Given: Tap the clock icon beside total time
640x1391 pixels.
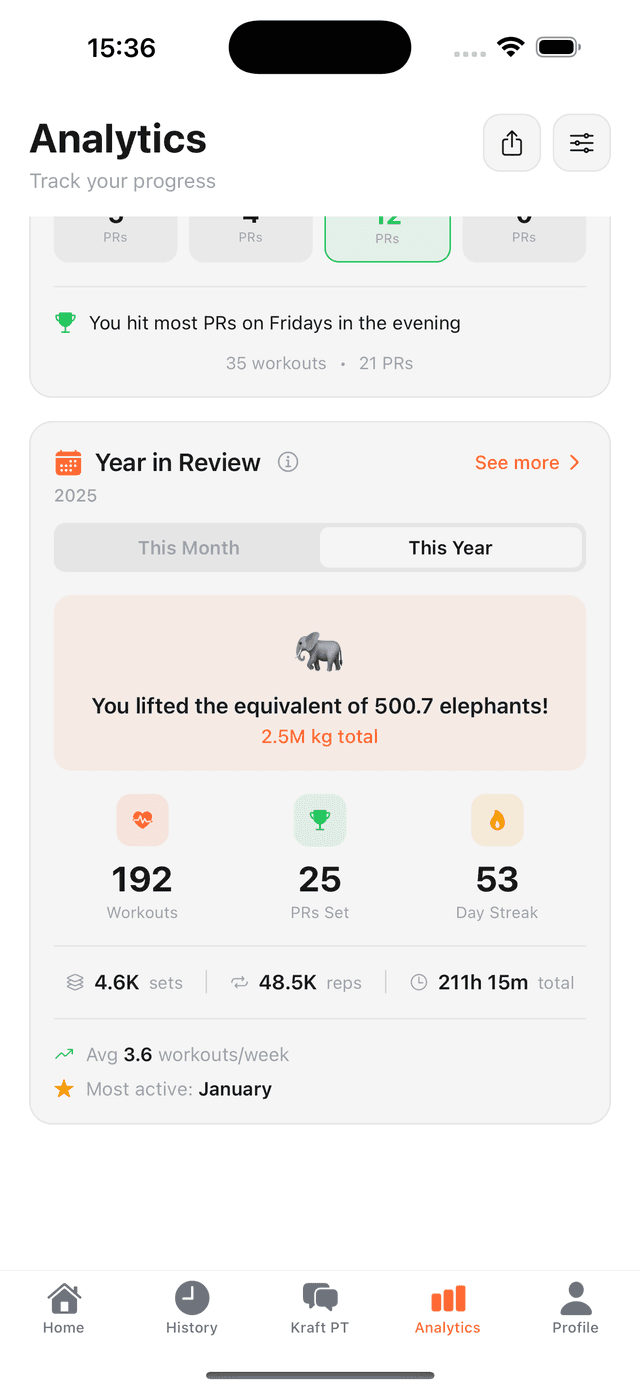Looking at the screenshot, I should [419, 982].
